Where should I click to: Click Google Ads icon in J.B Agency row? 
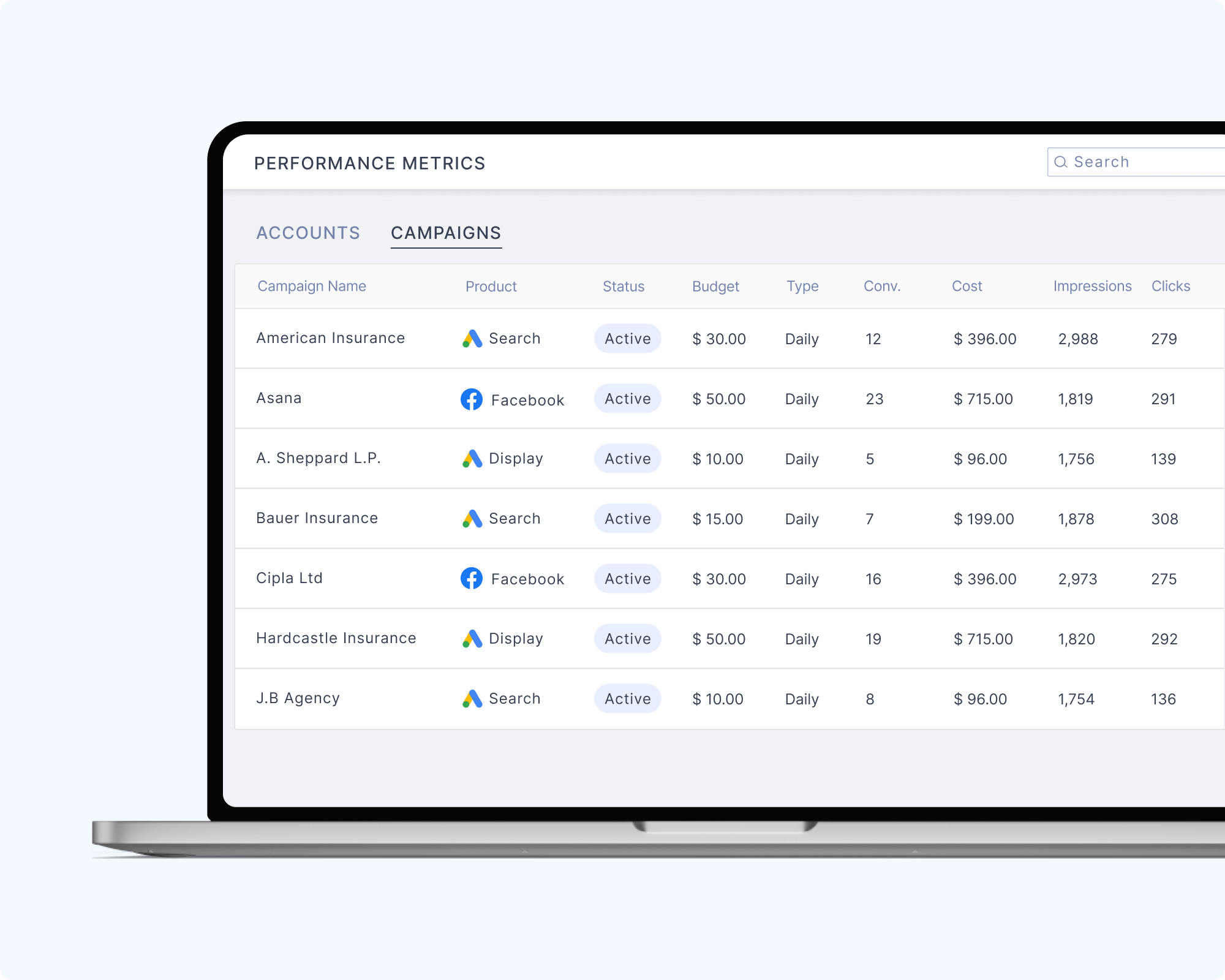coord(472,699)
